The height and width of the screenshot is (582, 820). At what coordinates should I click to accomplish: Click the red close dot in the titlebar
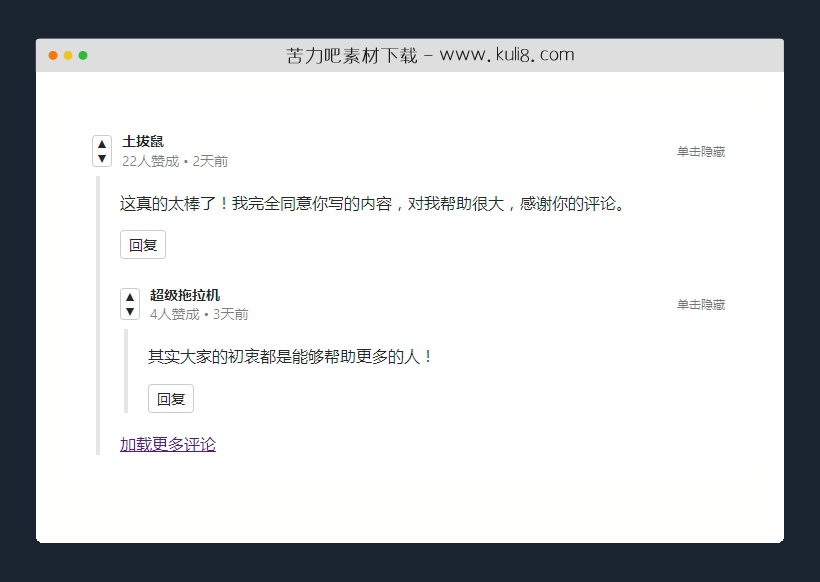coord(52,56)
